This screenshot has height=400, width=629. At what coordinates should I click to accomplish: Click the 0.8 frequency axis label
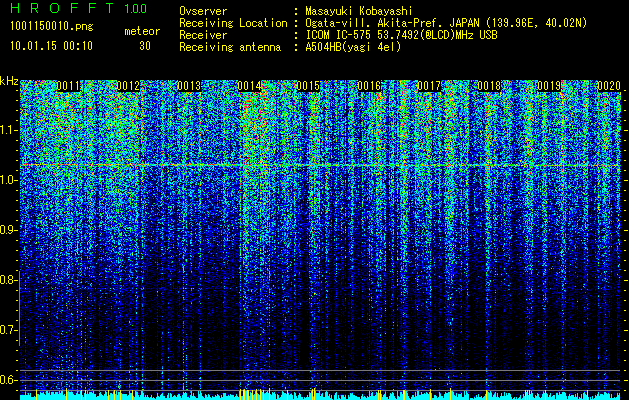[8, 280]
